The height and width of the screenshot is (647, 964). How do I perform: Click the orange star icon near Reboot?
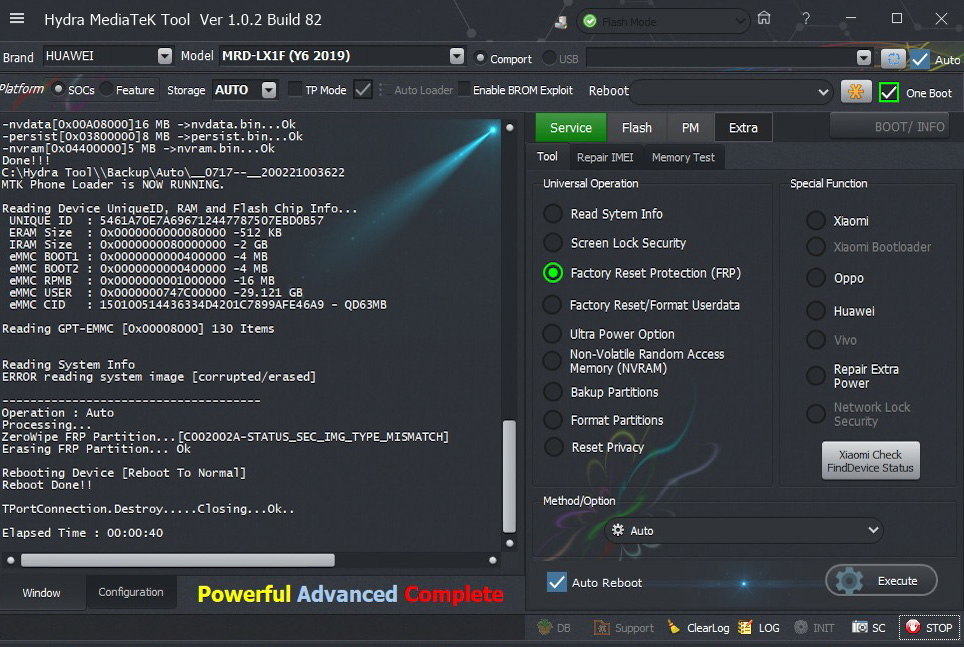pos(856,92)
